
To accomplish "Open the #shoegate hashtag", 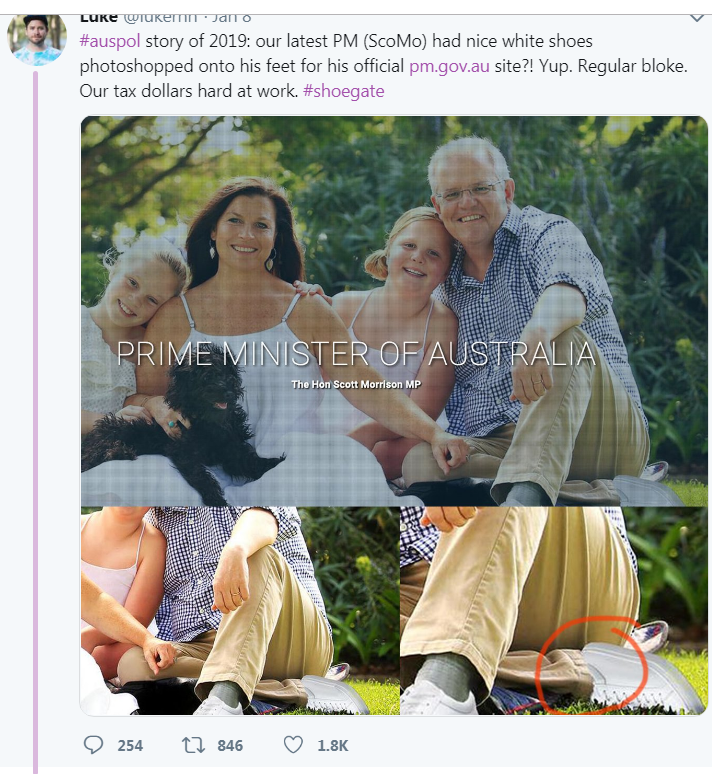I will (344, 91).
